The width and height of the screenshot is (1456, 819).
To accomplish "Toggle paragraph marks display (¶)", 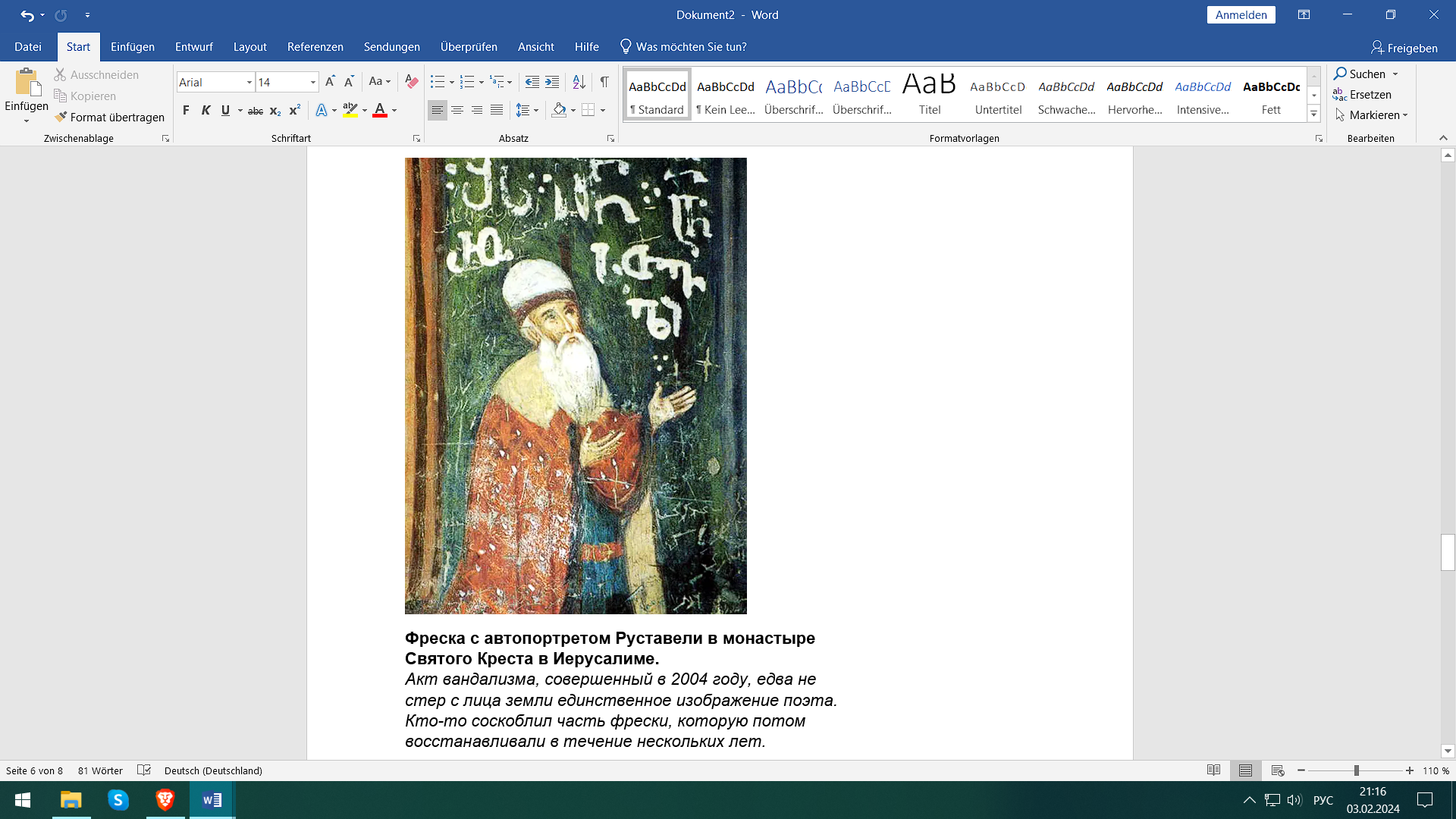I will 604,81.
